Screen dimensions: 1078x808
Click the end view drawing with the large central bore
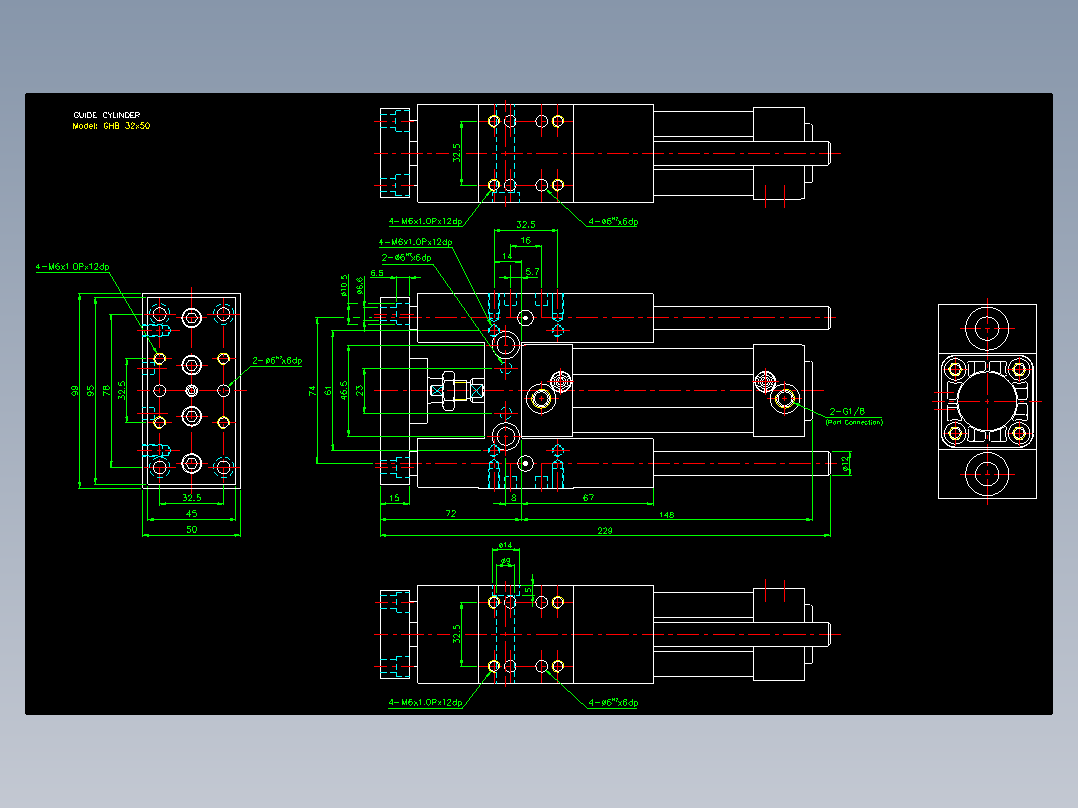click(x=987, y=402)
